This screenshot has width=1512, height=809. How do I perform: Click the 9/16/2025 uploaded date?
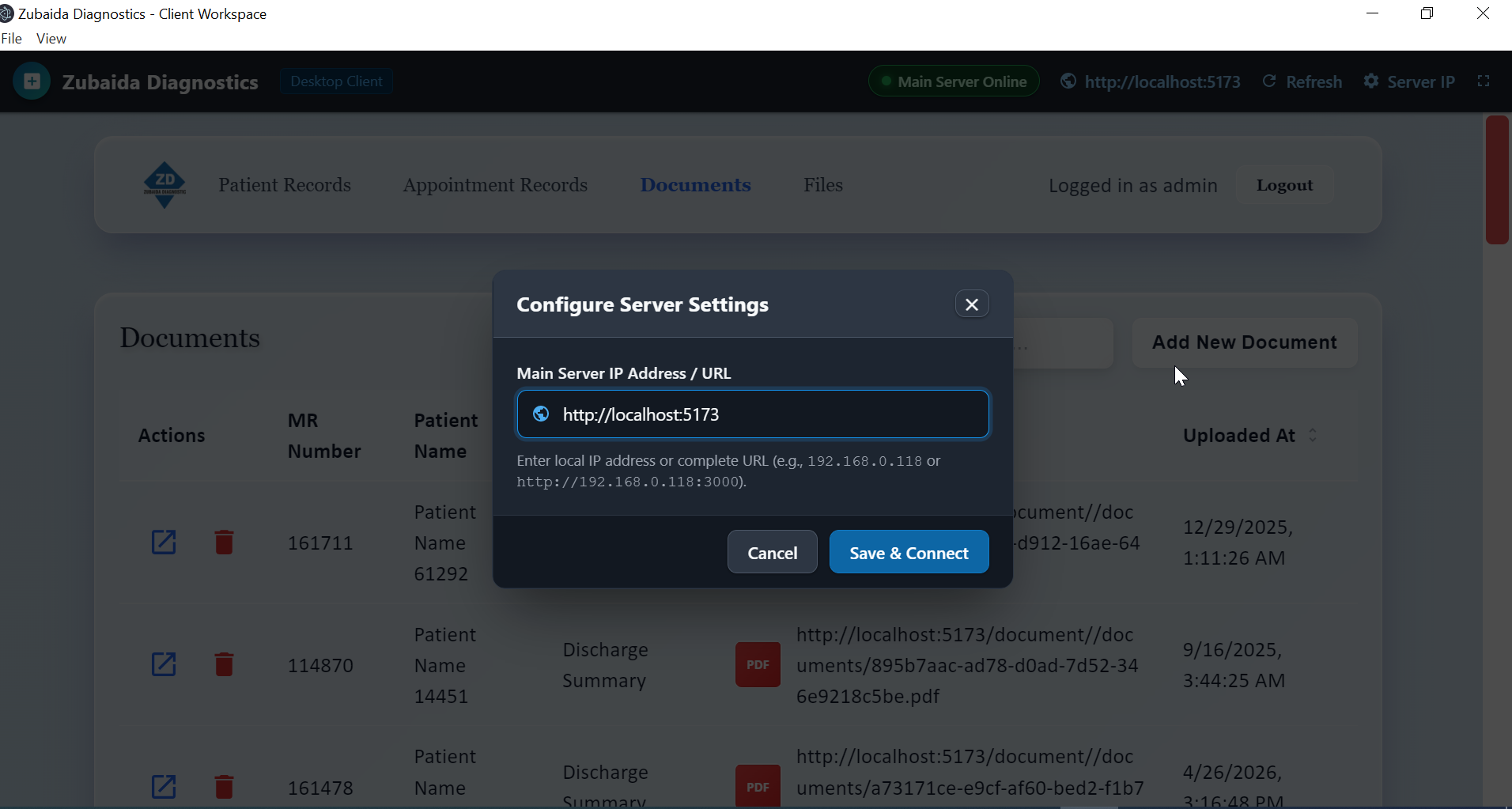[1234, 665]
